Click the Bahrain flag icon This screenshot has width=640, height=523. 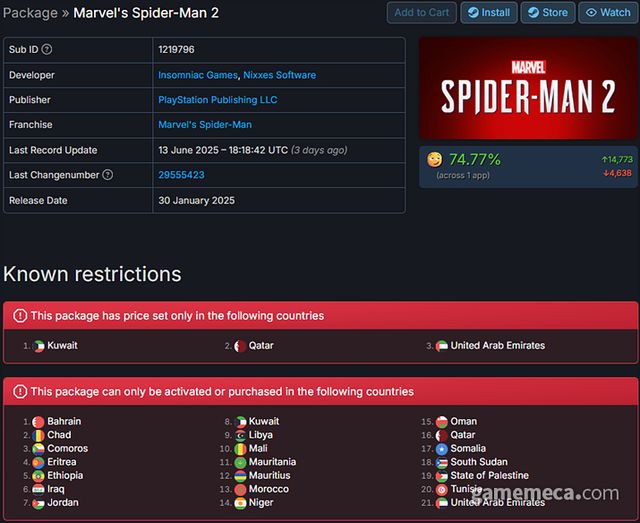(x=38, y=422)
